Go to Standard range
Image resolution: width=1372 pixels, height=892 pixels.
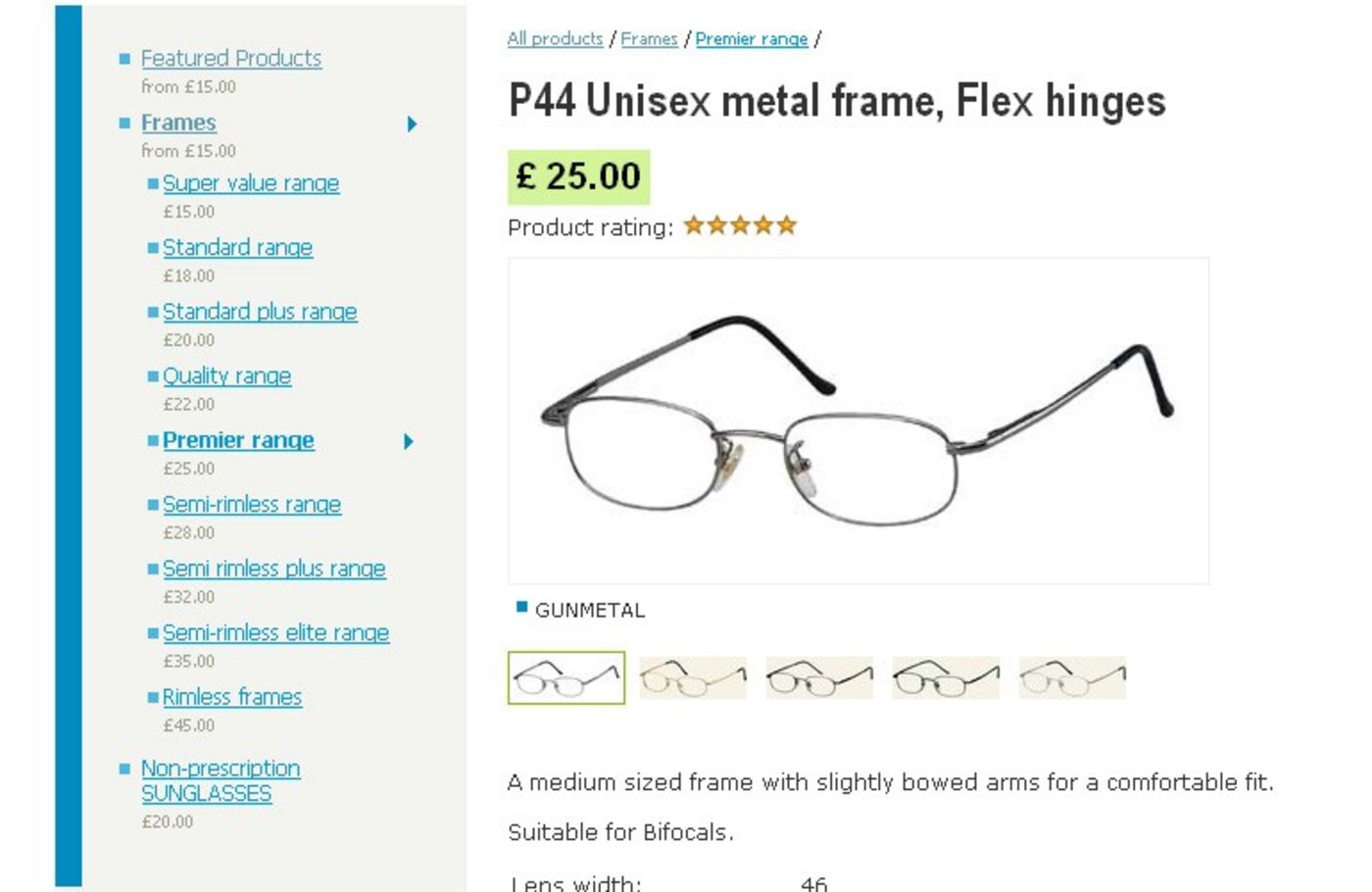pos(237,248)
